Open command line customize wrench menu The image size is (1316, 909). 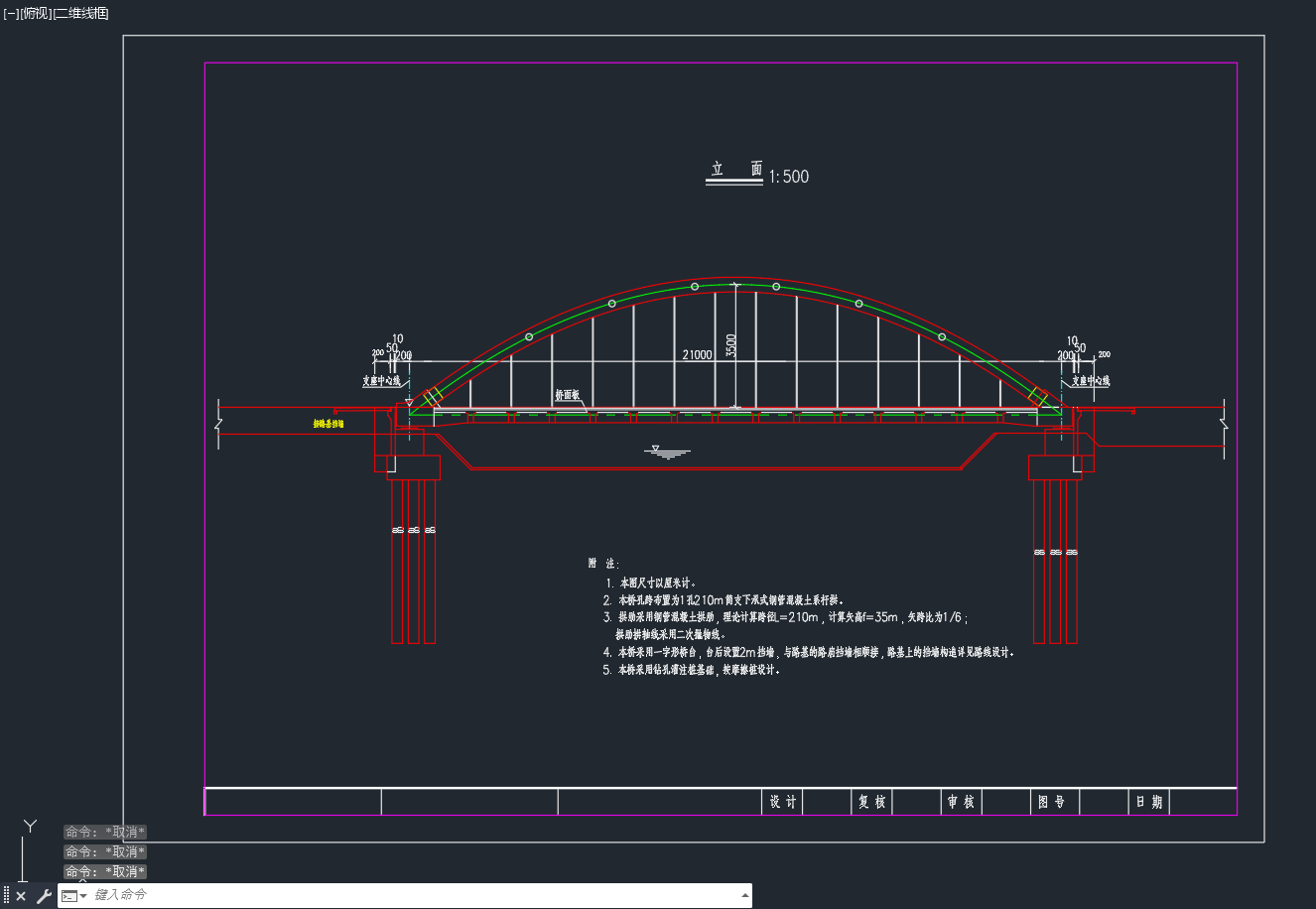coord(44,896)
